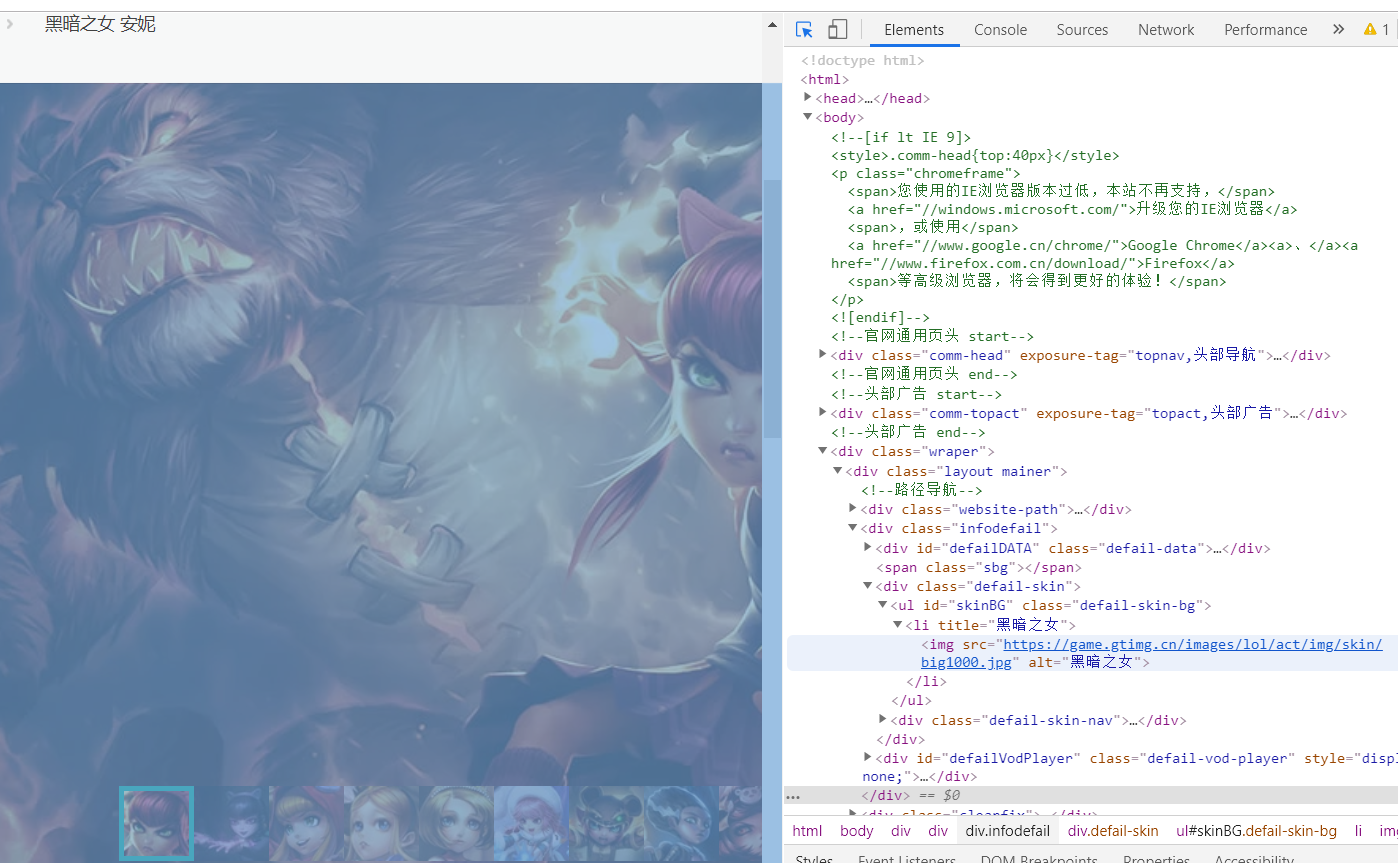Open the Sources tab
Viewport: 1398px width, 863px height.
[1082, 30]
